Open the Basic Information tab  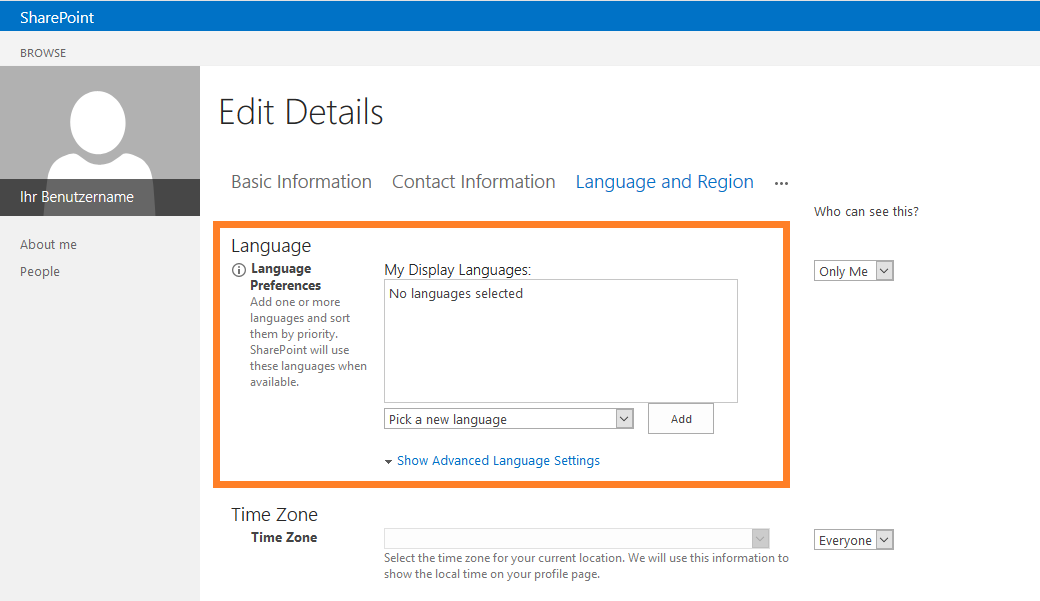tap(301, 182)
